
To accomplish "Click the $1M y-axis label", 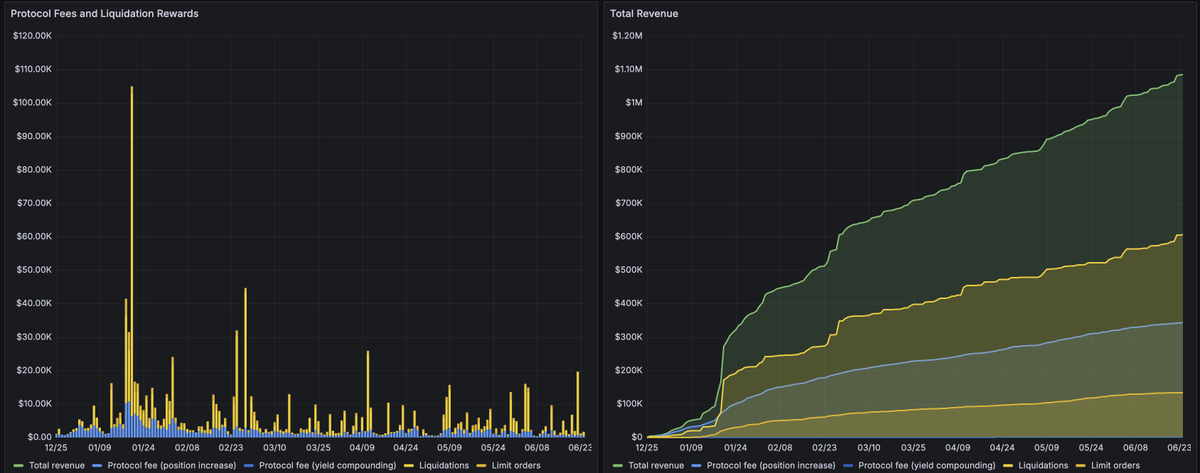I will tap(635, 103).
